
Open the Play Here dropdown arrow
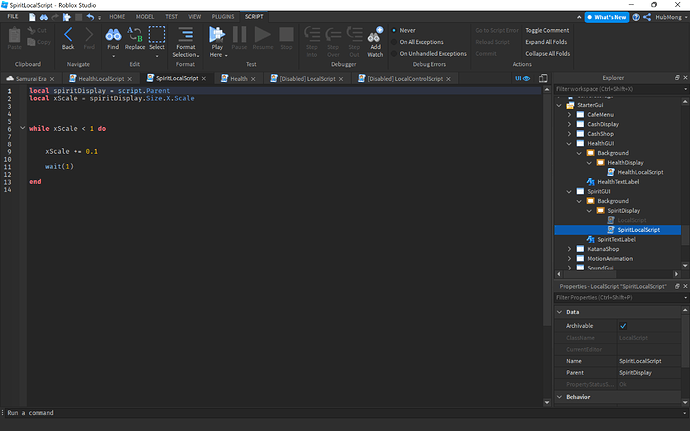pos(226,55)
